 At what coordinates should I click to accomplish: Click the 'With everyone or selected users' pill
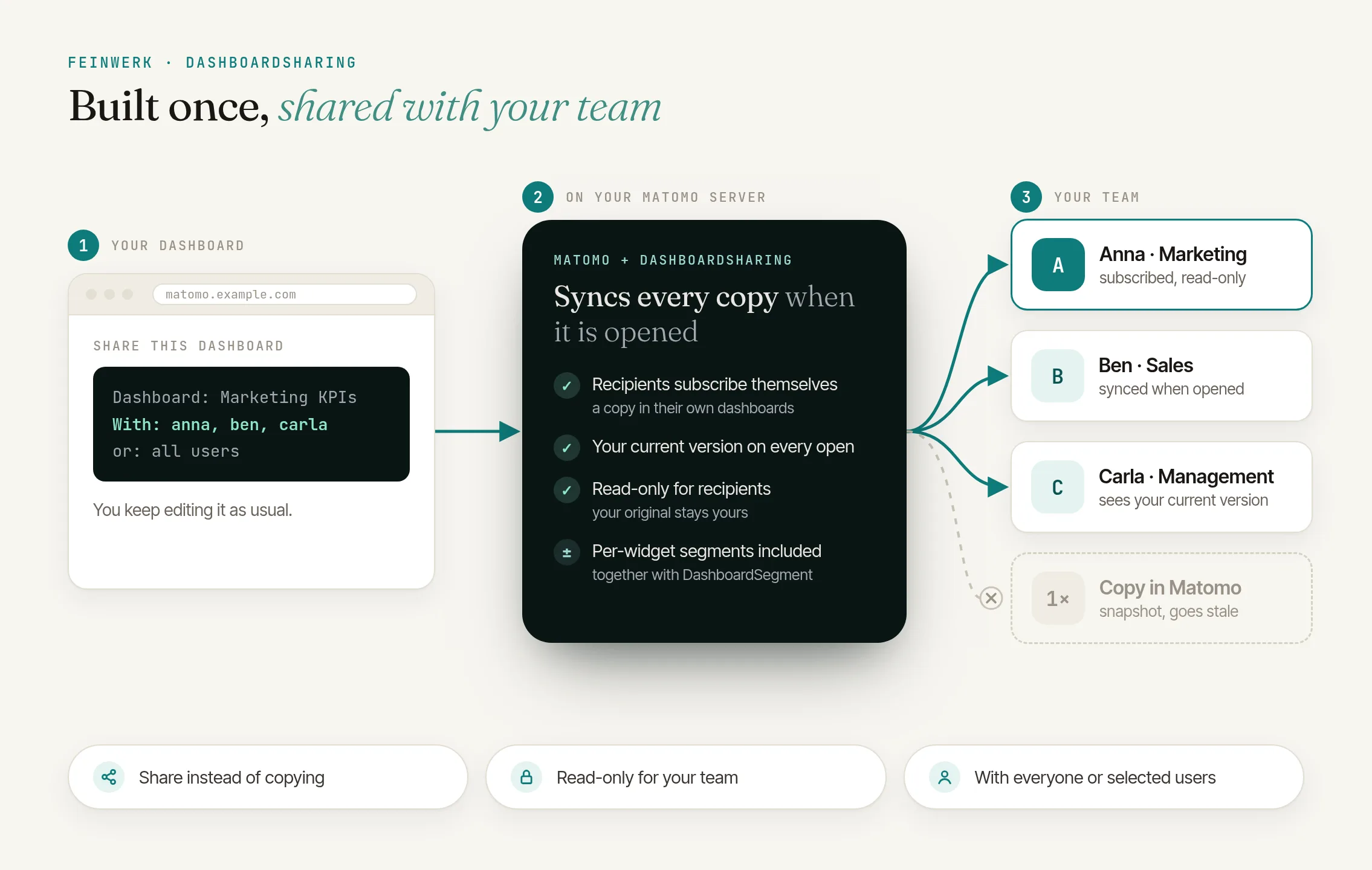1104,777
